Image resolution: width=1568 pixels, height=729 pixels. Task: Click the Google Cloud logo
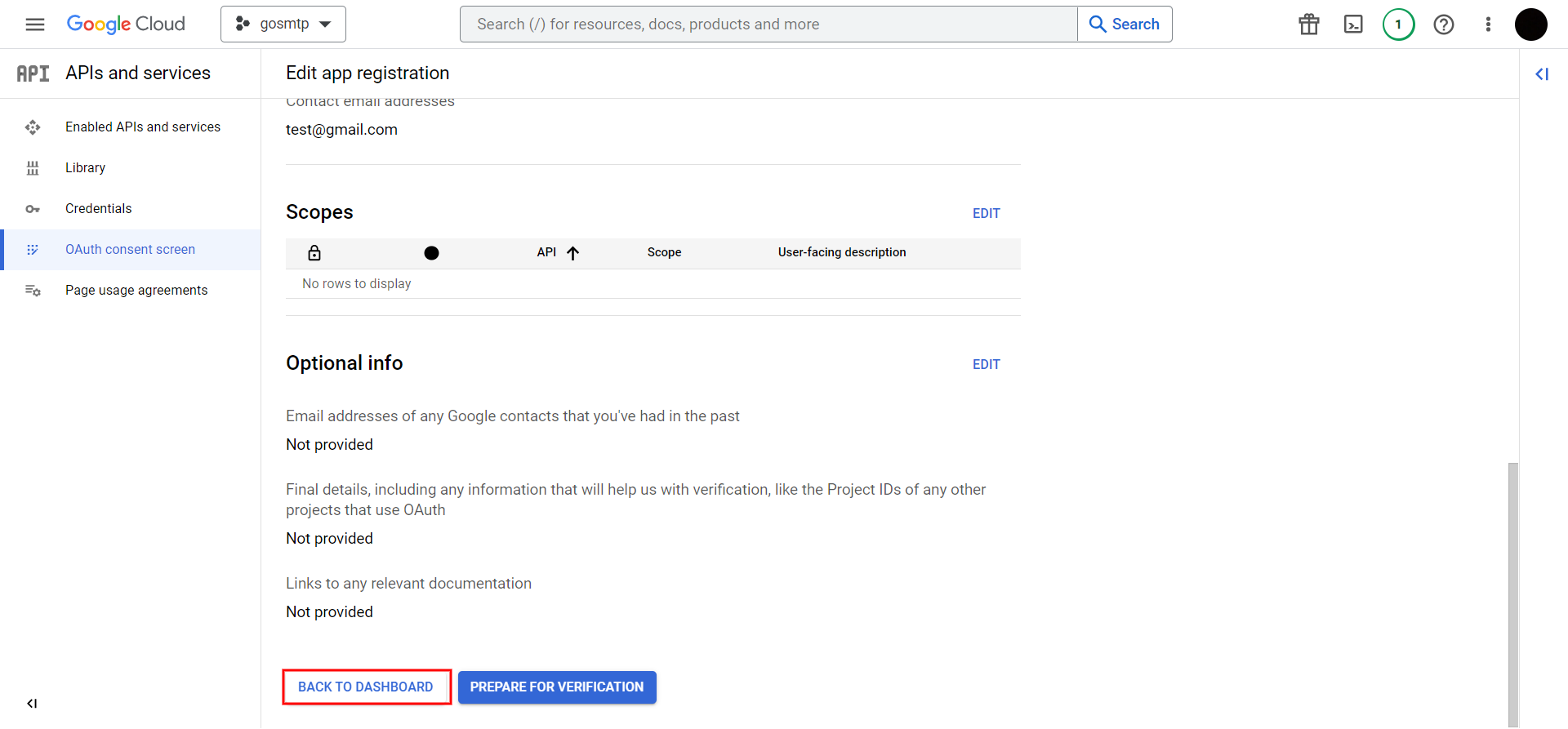pos(126,24)
